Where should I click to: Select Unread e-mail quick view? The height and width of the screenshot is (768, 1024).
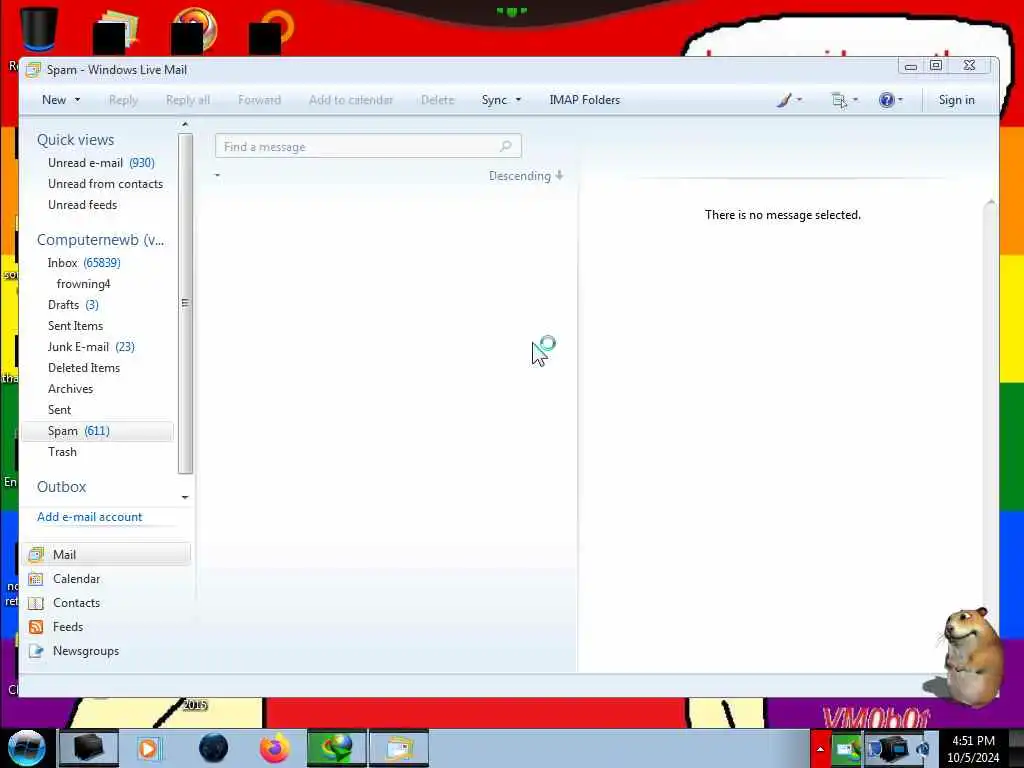coord(101,163)
